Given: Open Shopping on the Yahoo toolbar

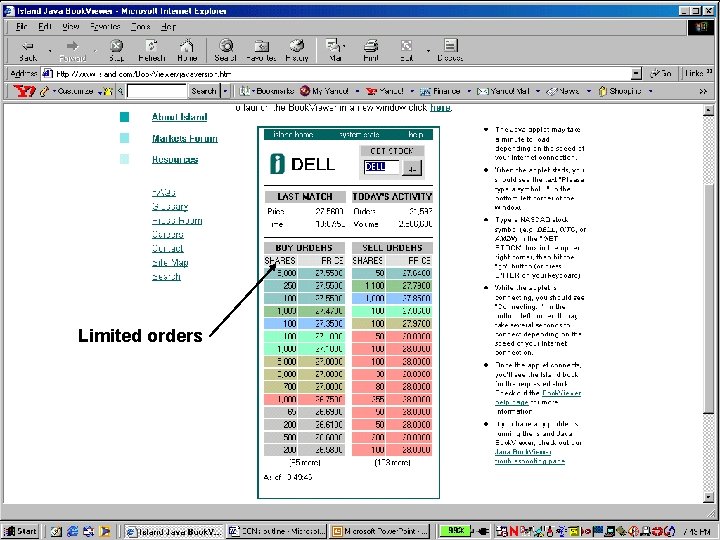Looking at the screenshot, I should (620, 91).
